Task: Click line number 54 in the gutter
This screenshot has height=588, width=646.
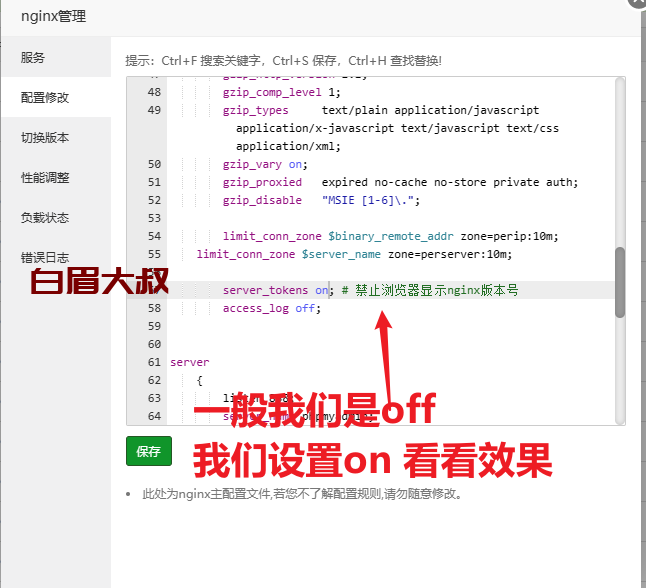Action: point(154,236)
